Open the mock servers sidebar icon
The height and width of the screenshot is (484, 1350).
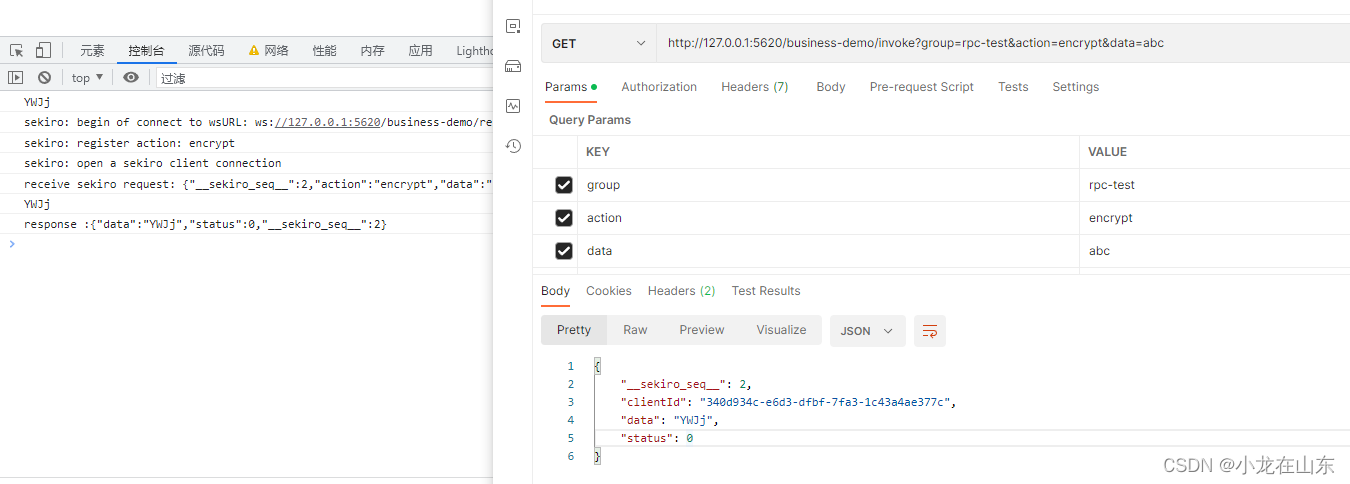pyautogui.click(x=513, y=66)
